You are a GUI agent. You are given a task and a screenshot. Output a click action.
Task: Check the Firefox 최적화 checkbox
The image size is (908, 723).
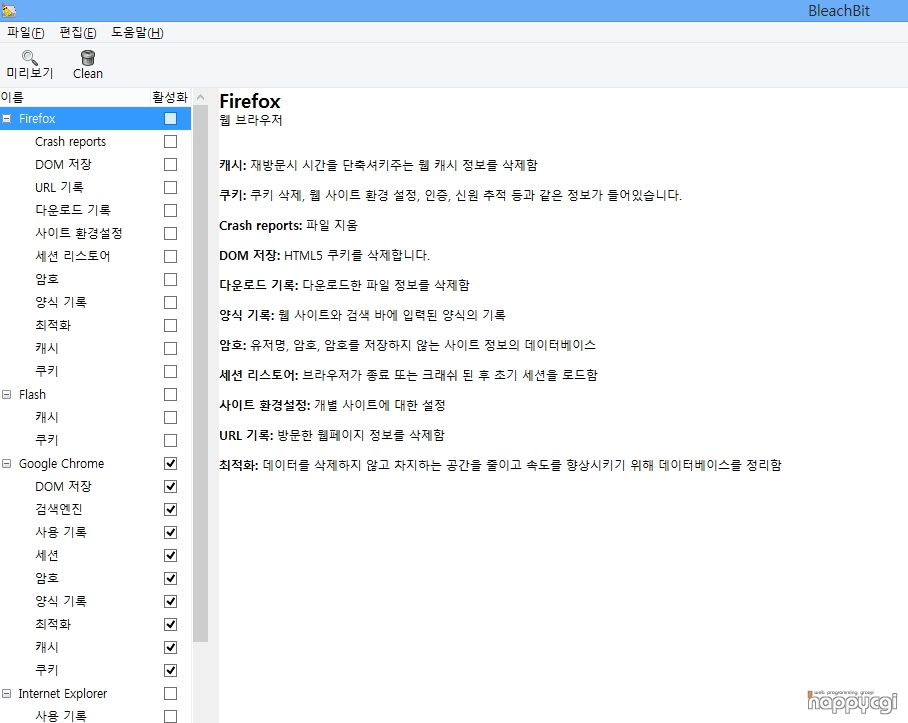[170, 326]
